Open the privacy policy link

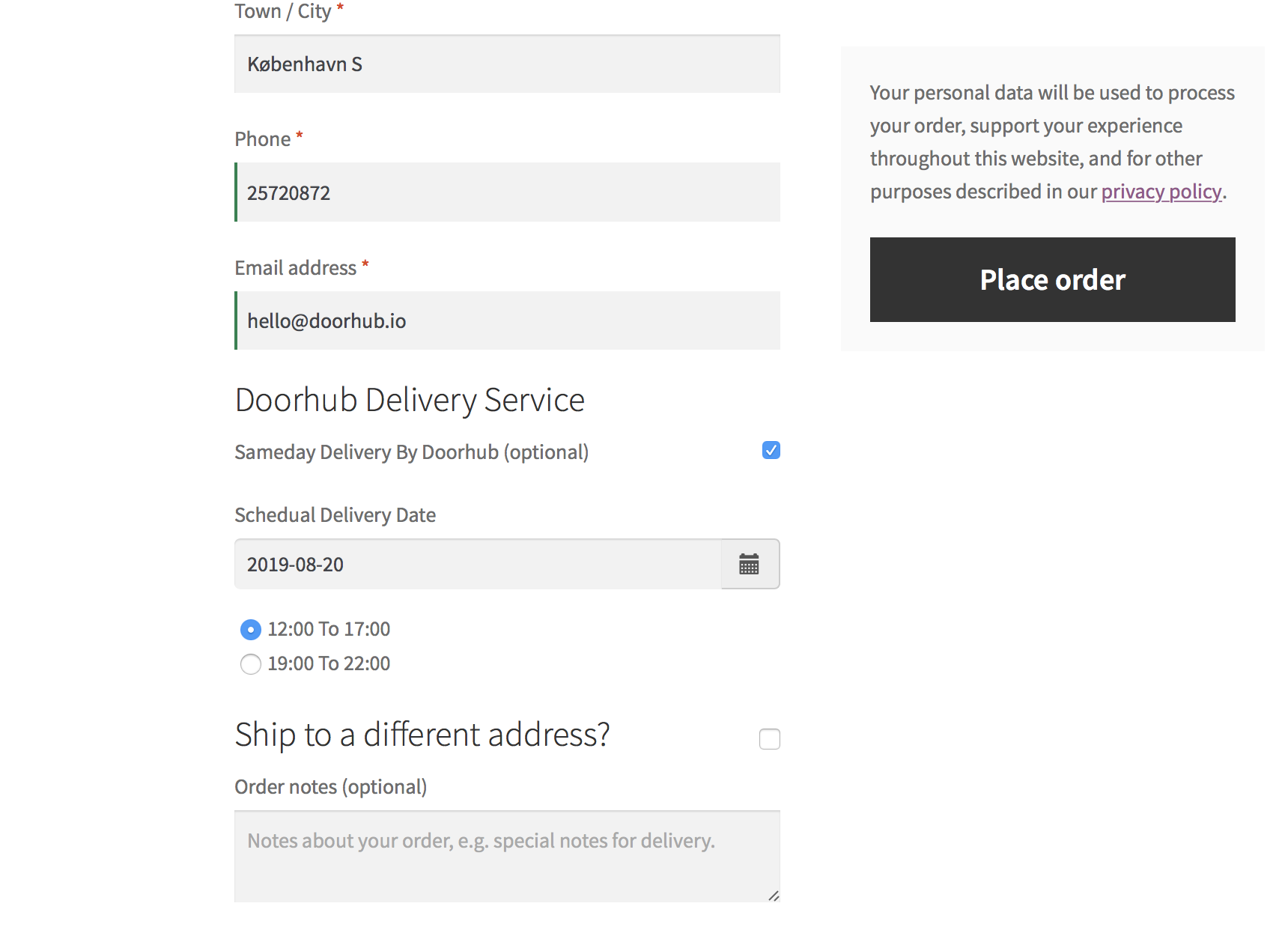point(1161,192)
